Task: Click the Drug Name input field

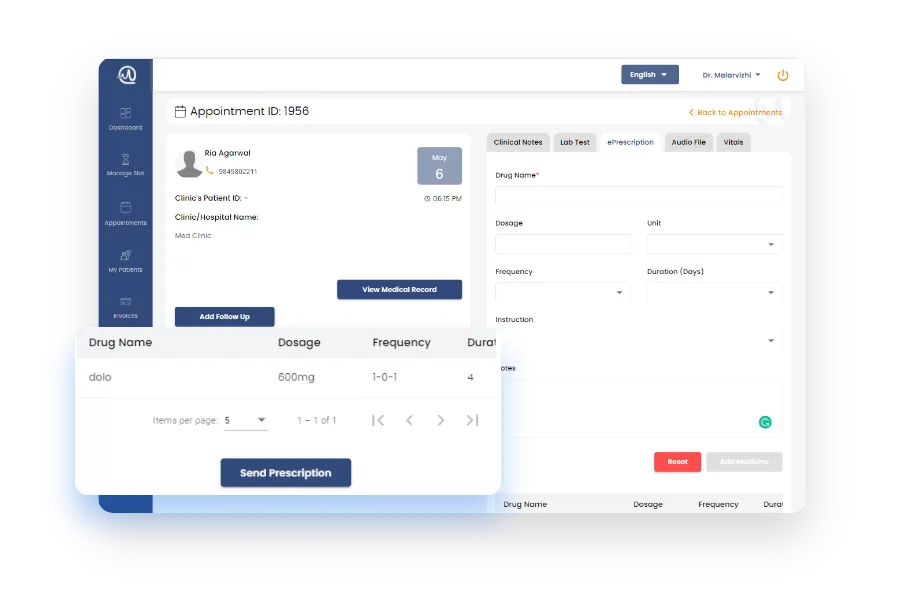Action: click(638, 196)
